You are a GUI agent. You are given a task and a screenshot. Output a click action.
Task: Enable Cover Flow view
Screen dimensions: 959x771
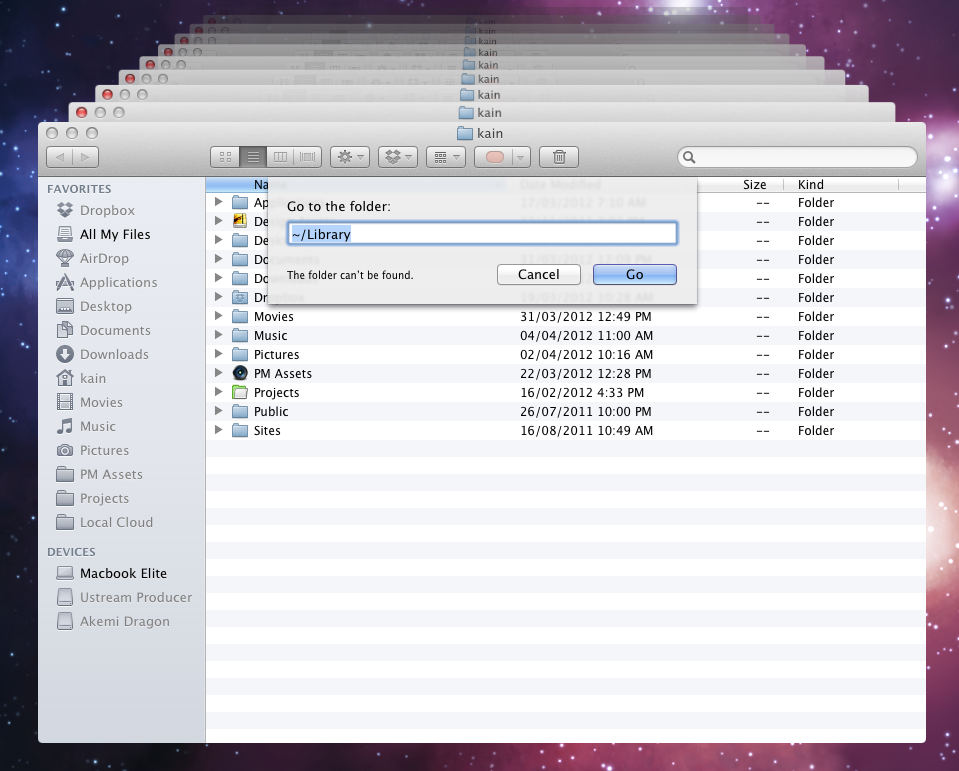(308, 157)
